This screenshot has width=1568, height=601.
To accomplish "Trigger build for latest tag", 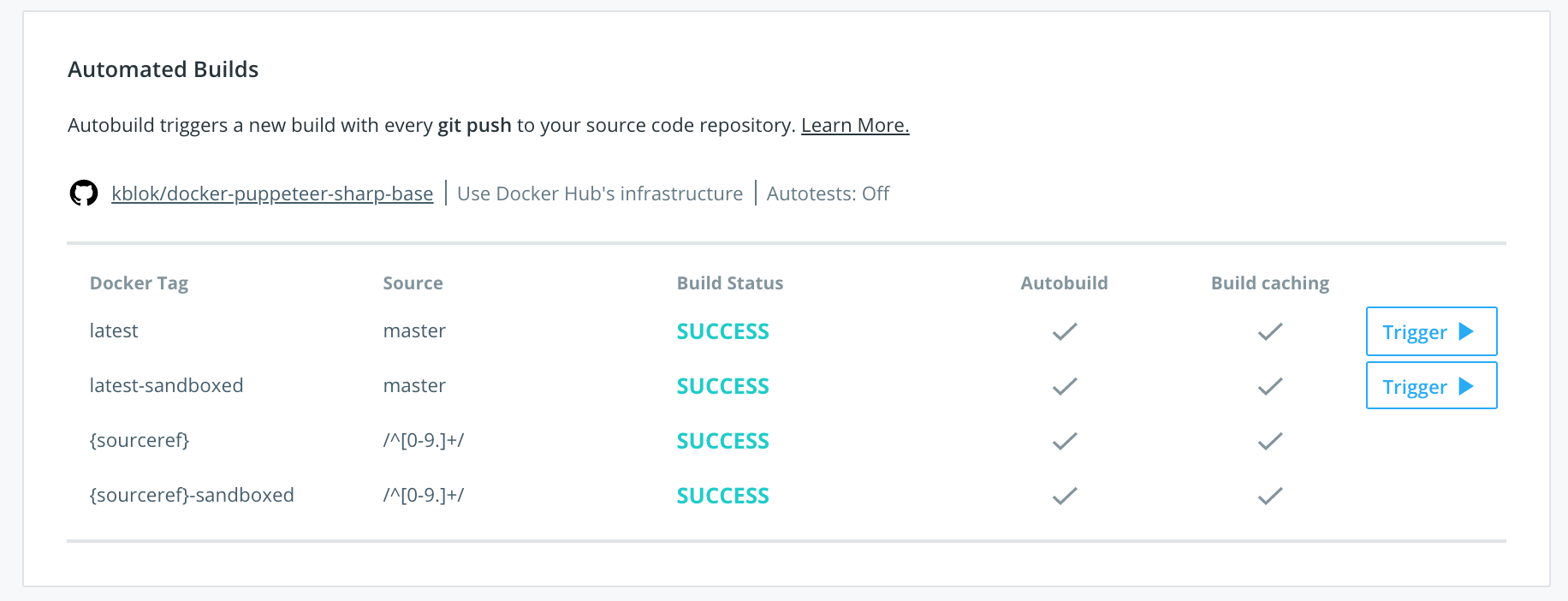I will pyautogui.click(x=1431, y=331).
